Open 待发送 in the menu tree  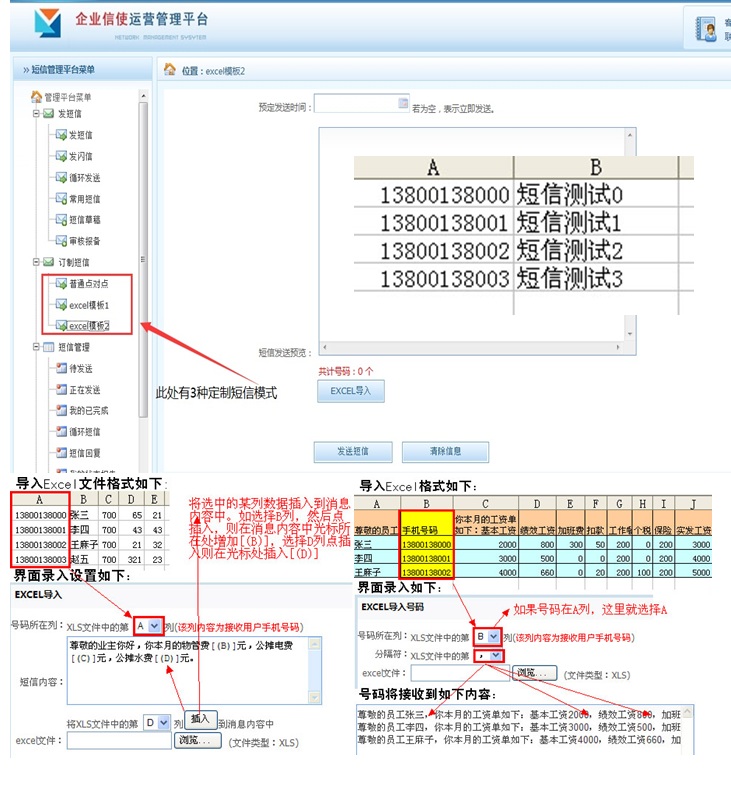pos(80,368)
